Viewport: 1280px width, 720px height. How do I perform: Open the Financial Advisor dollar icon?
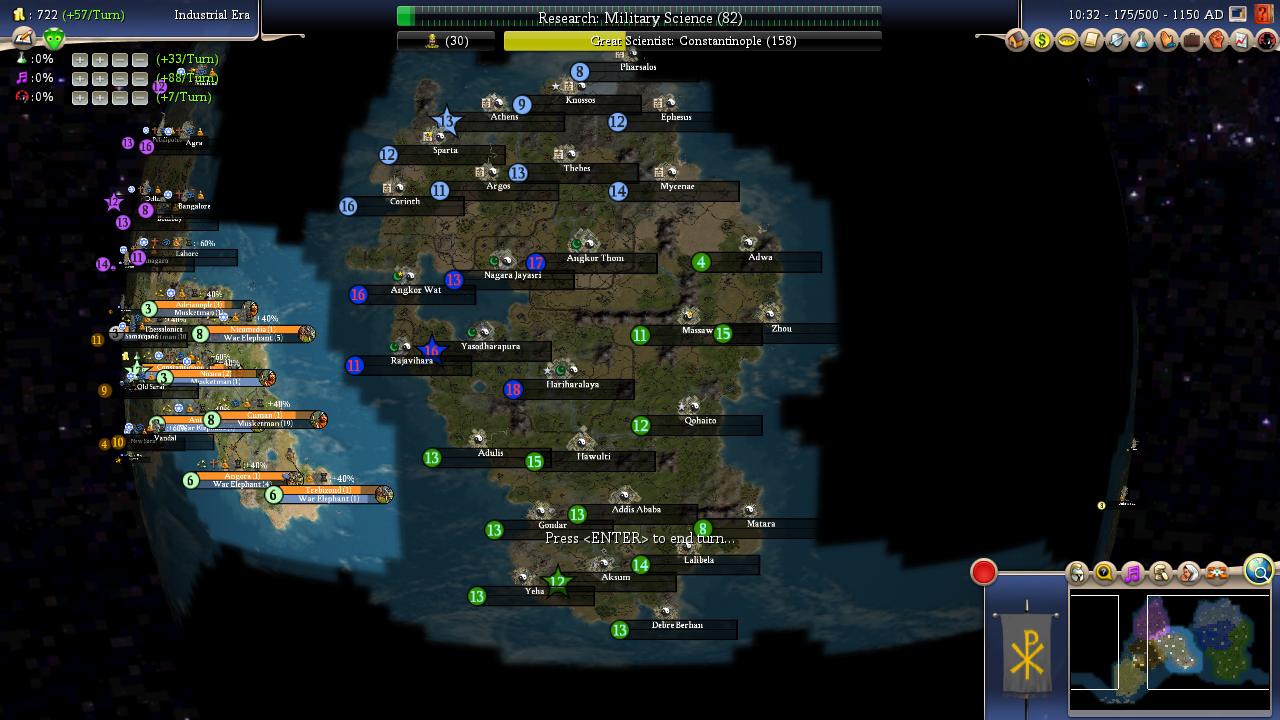(x=1042, y=41)
